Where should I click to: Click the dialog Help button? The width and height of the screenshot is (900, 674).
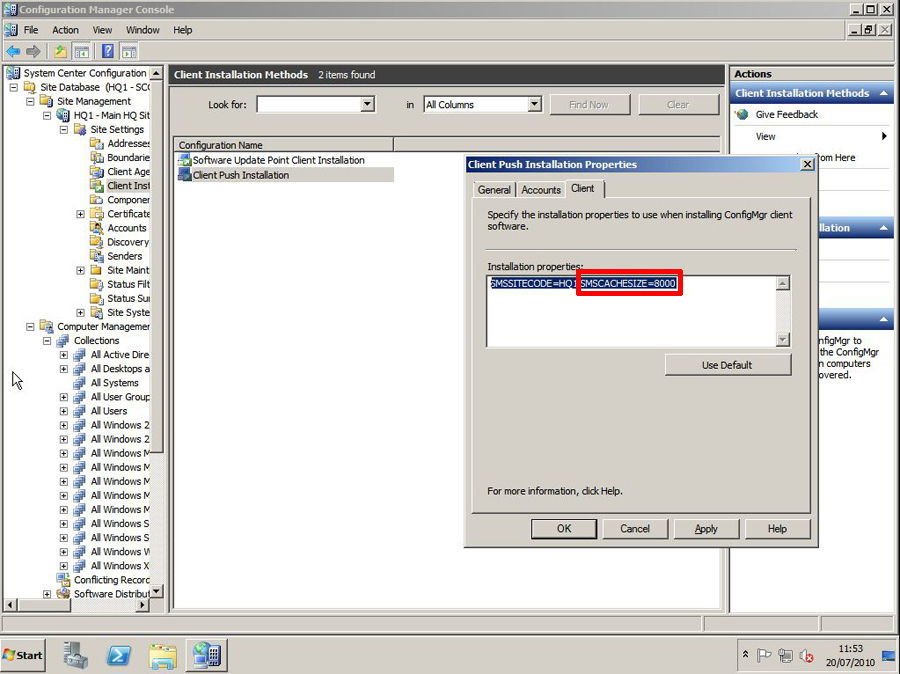(x=777, y=529)
